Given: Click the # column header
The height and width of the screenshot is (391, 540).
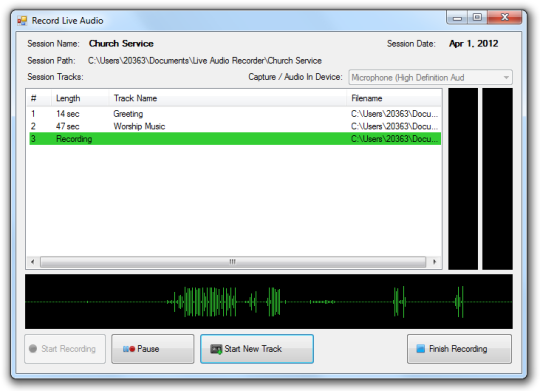Looking at the screenshot, I should click(x=39, y=99).
